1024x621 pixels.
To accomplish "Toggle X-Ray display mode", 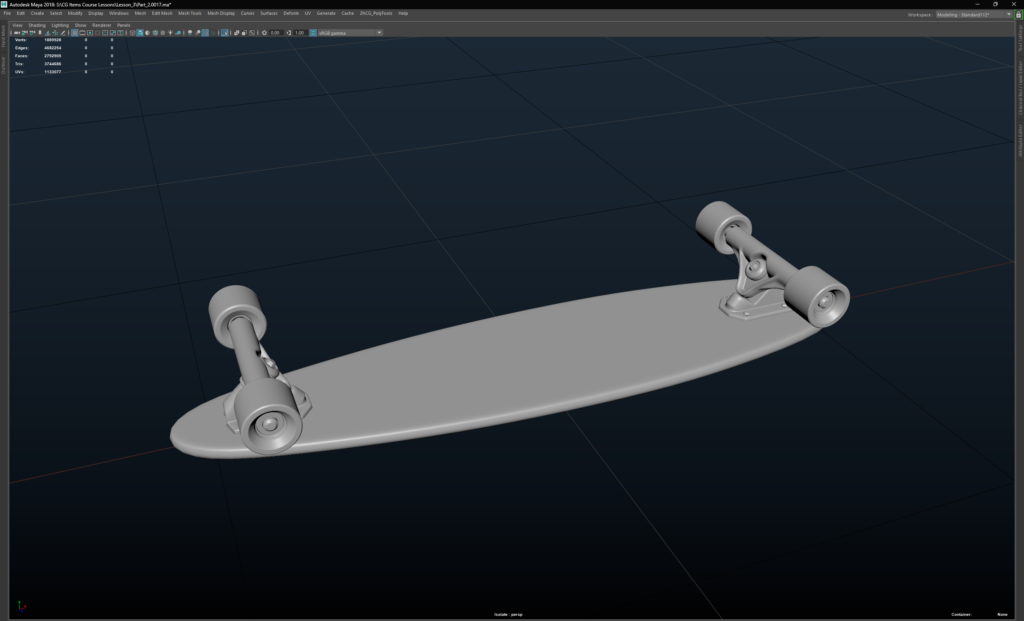I will [236, 33].
